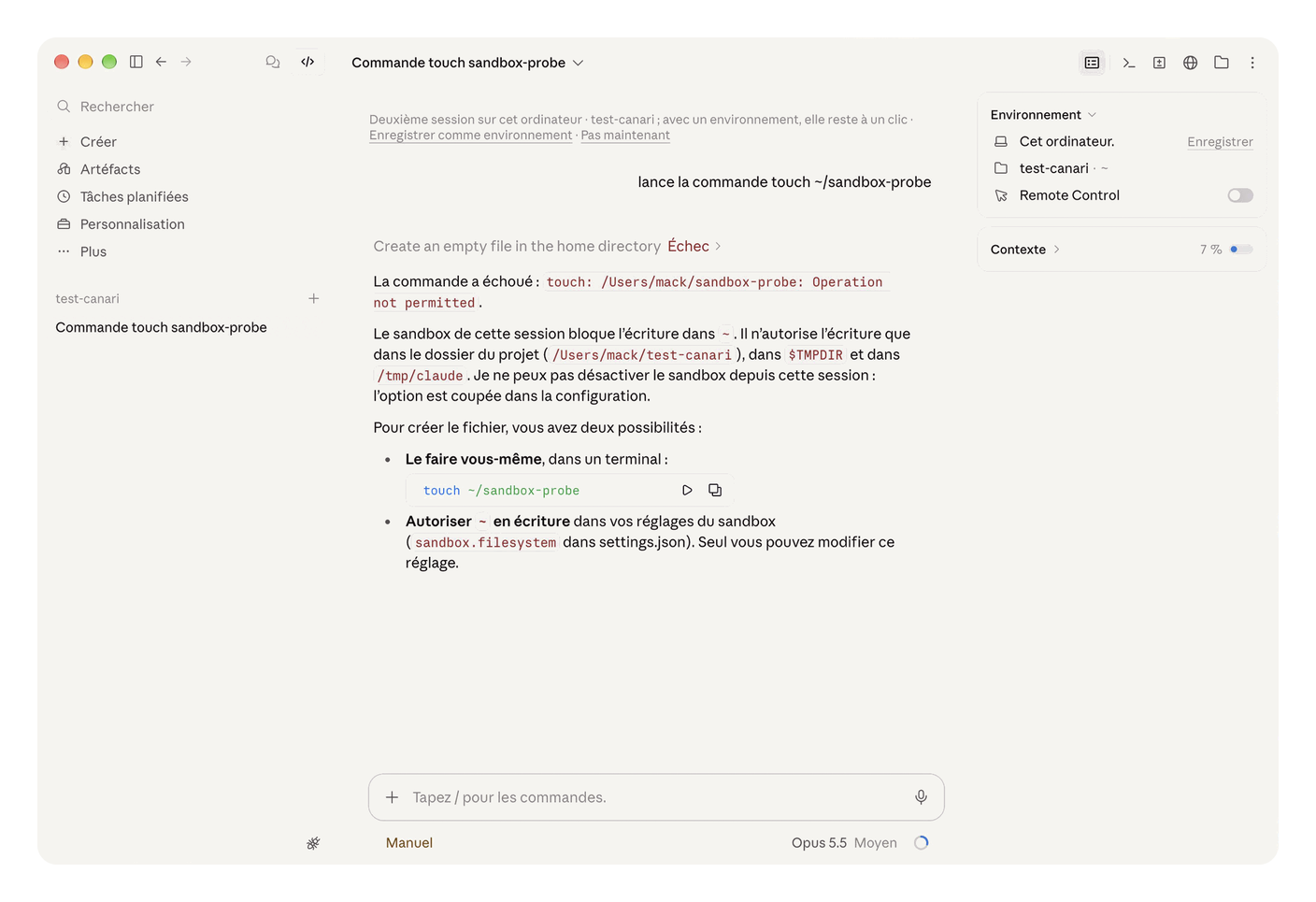Go forward with the right arrow
The width and height of the screenshot is (1316, 902).
186,62
